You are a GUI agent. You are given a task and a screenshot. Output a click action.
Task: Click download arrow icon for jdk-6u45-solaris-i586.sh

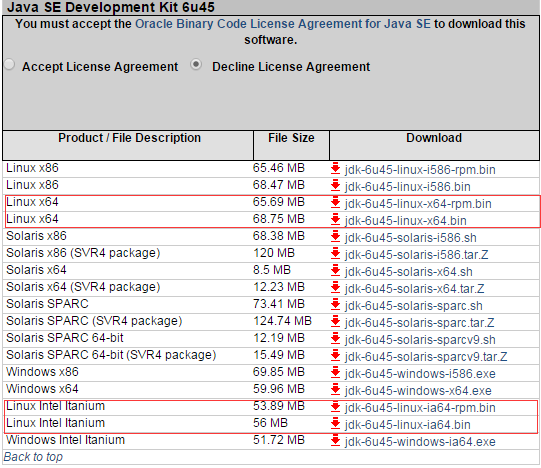335,236
